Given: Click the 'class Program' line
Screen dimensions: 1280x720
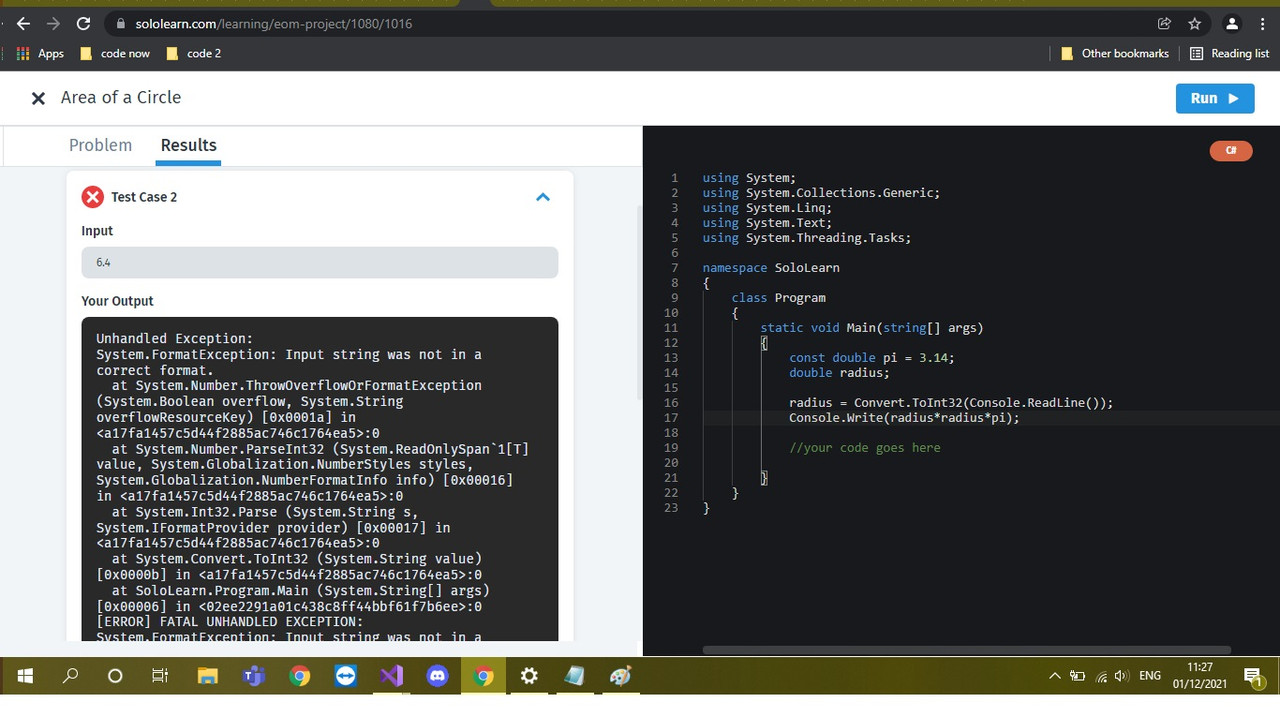Looking at the screenshot, I should [x=778, y=298].
